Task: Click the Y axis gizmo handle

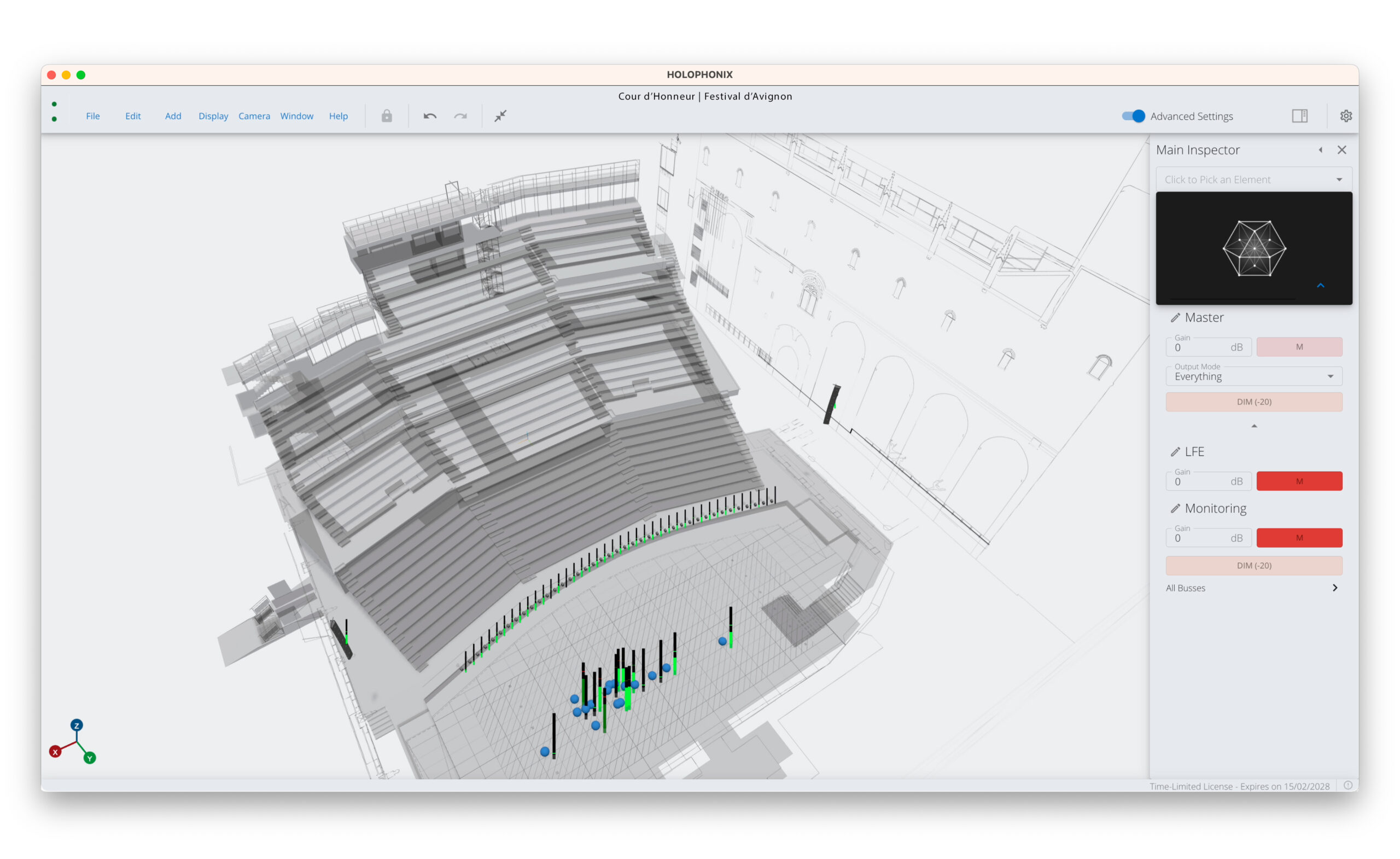Action: pyautogui.click(x=90, y=758)
